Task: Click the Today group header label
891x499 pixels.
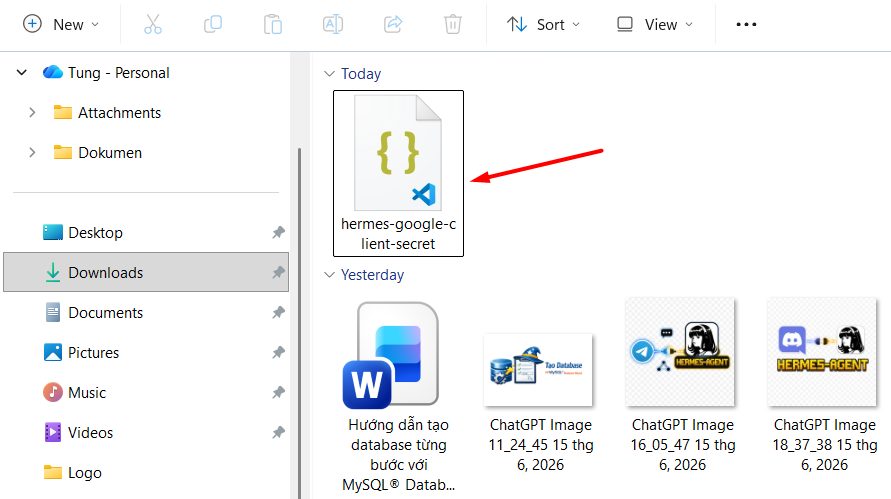Action: point(361,74)
